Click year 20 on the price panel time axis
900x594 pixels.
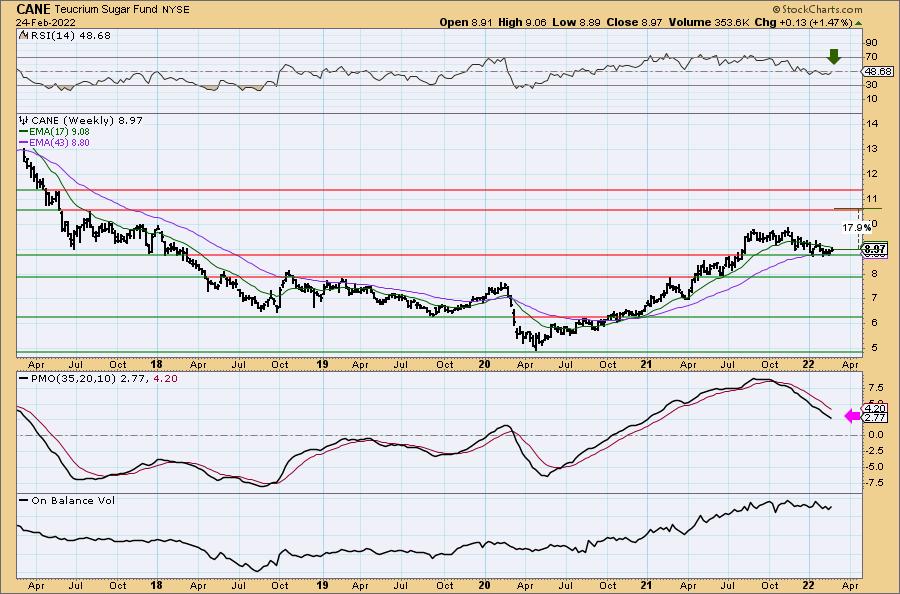pyautogui.click(x=484, y=364)
